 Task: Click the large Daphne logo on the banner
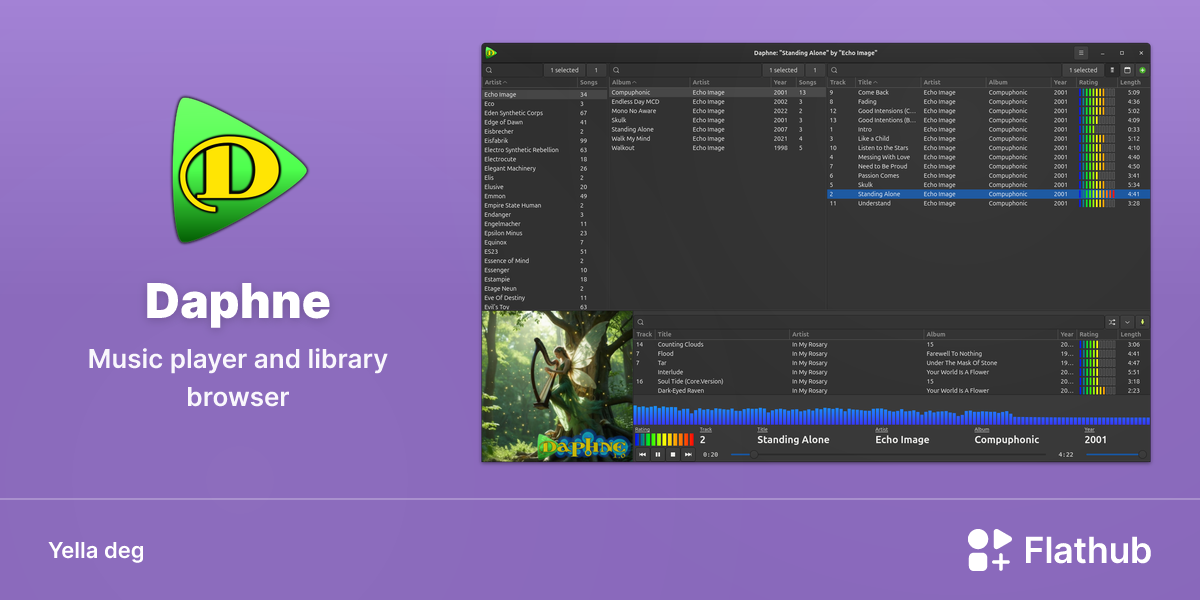(238, 169)
